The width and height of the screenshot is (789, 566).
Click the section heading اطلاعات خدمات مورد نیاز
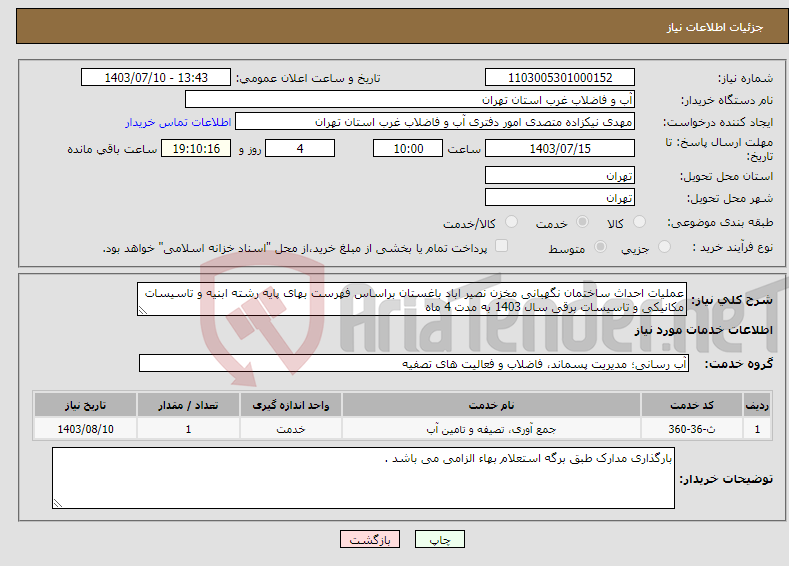tap(703, 330)
